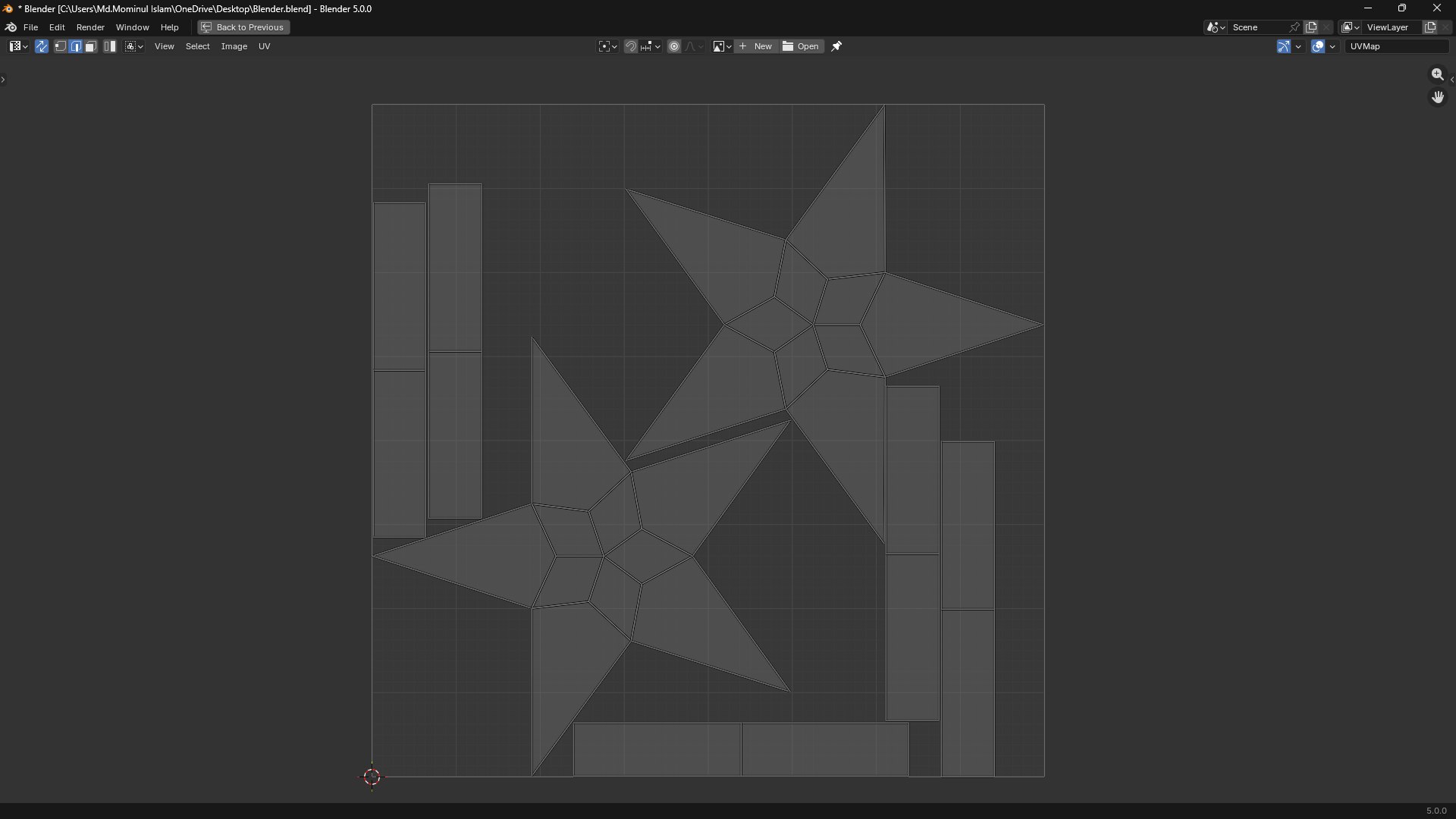Viewport: 1456px width, 819px height.
Task: Click the UVMap name field
Action: pyautogui.click(x=1397, y=46)
